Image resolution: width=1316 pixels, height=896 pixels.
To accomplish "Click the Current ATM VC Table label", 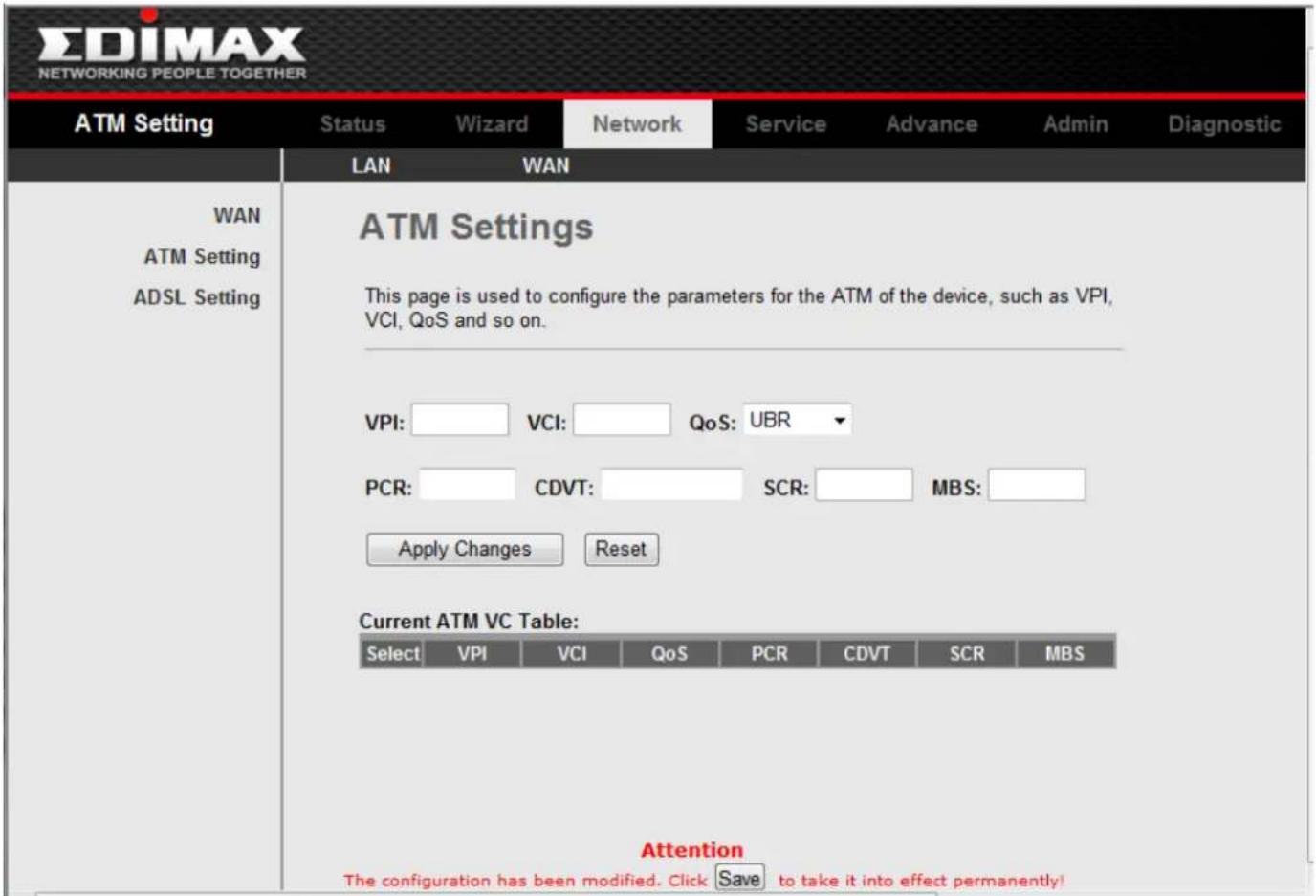I will 469,622.
